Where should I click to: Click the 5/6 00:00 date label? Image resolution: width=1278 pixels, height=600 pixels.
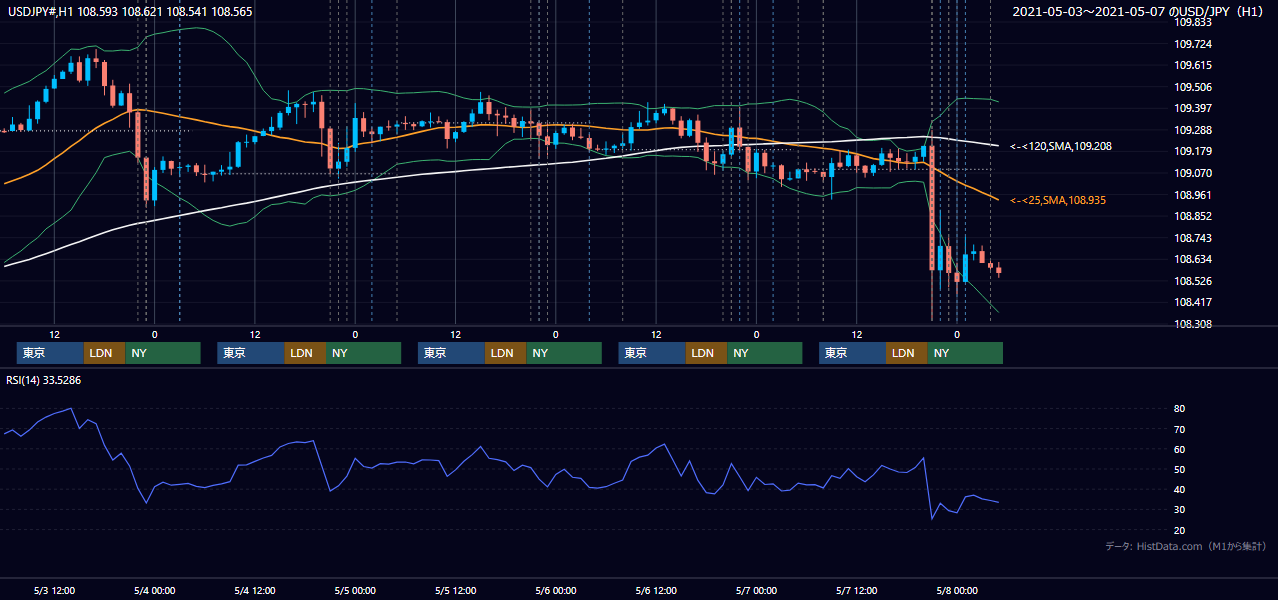[555, 590]
